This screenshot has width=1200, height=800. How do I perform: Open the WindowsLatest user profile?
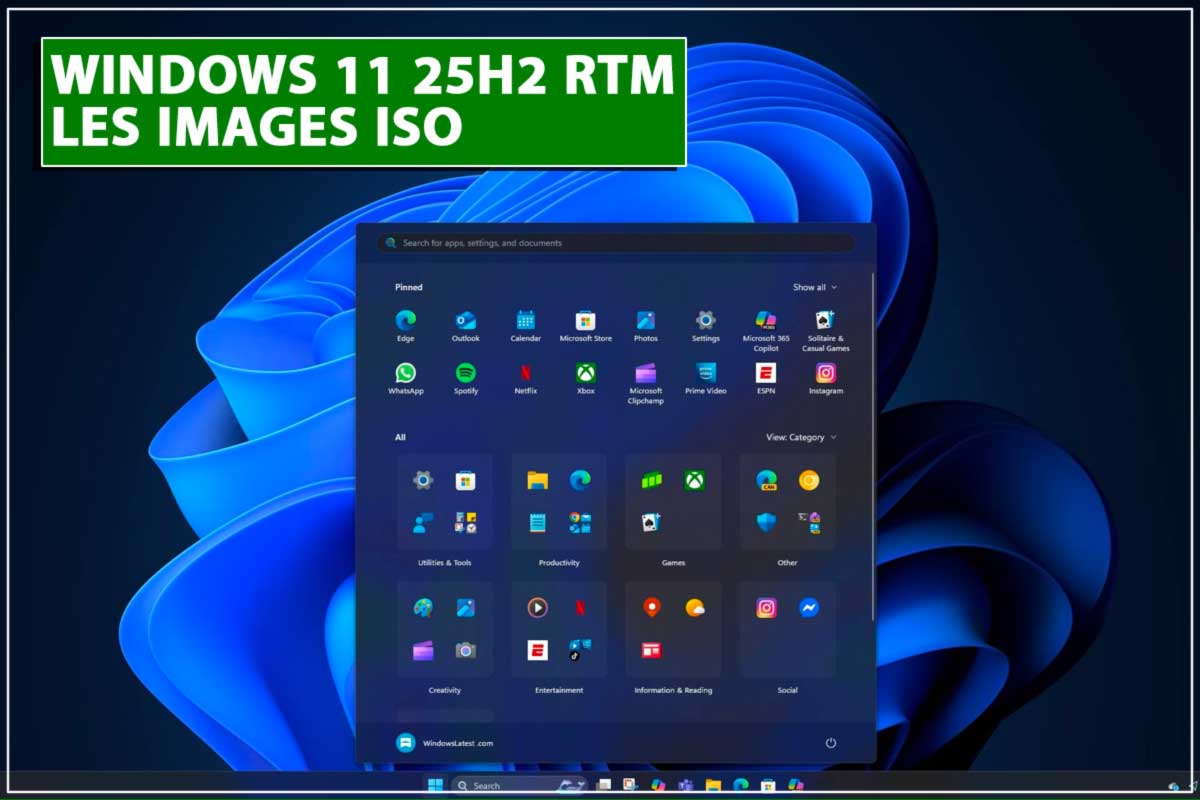[444, 743]
